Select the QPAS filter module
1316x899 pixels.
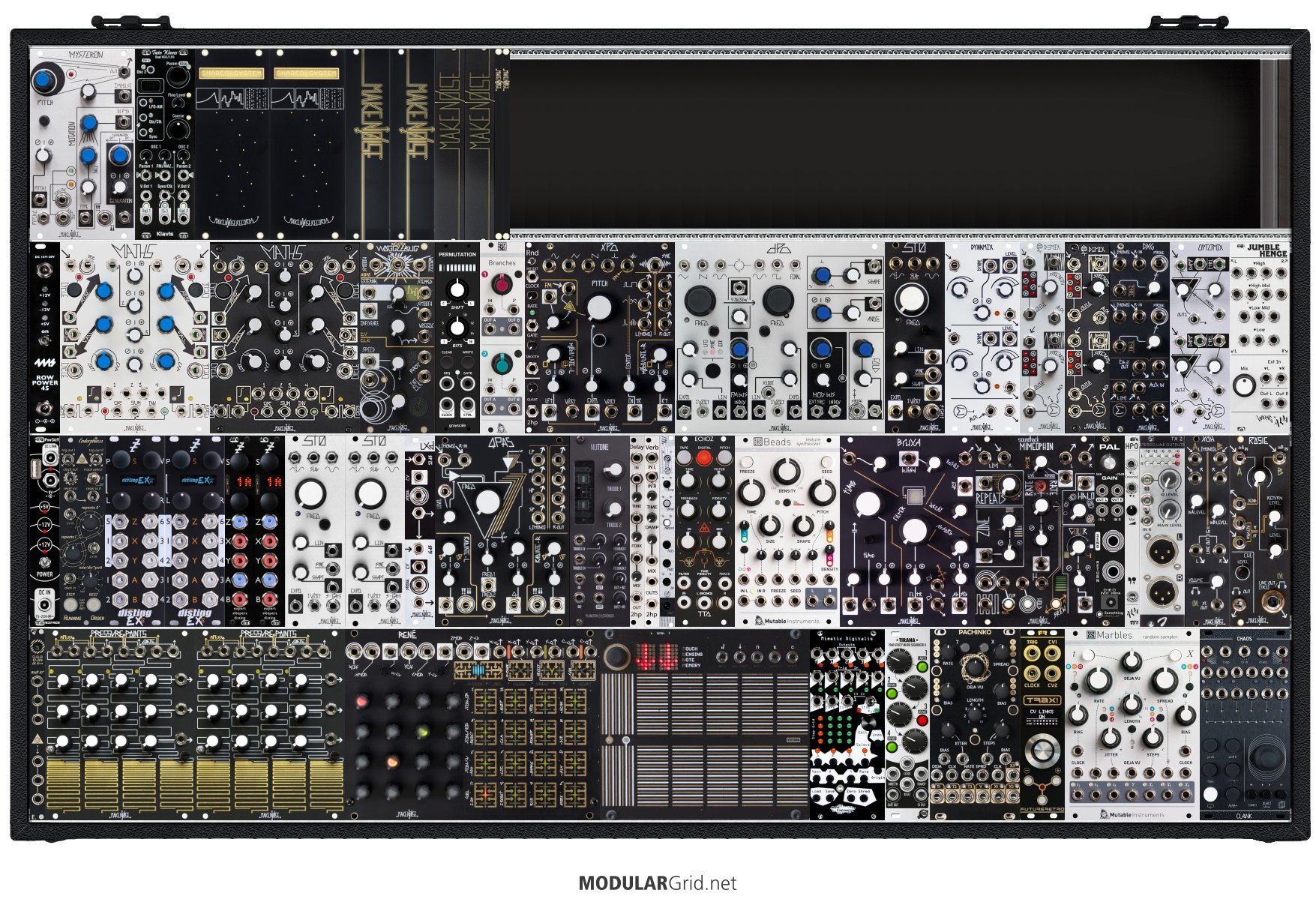[x=502, y=530]
